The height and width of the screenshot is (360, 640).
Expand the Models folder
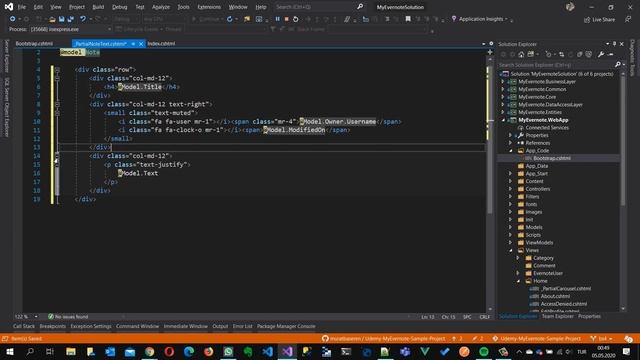pyautogui.click(x=510, y=227)
